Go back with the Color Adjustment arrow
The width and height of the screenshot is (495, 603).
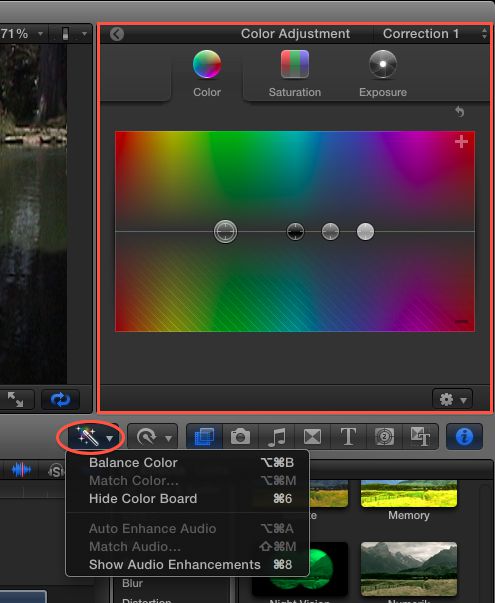(117, 34)
